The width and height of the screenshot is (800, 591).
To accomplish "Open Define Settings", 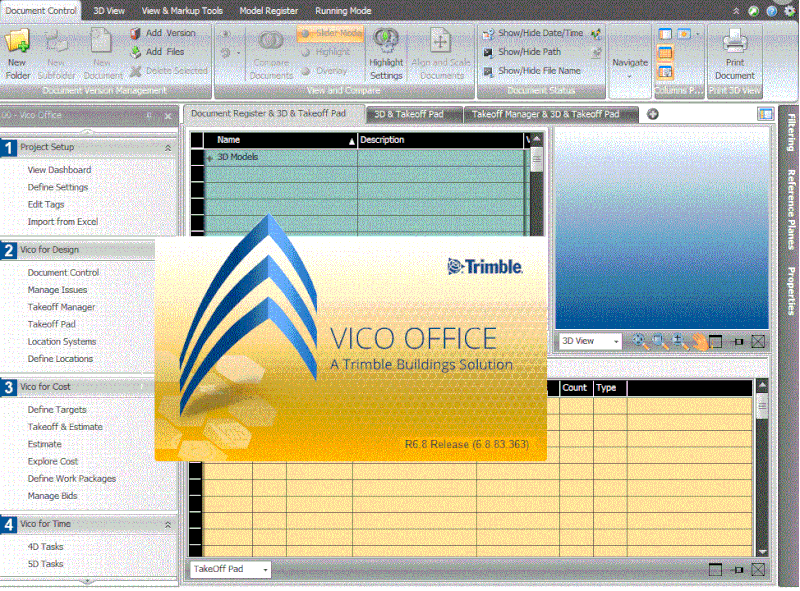I will [58, 187].
